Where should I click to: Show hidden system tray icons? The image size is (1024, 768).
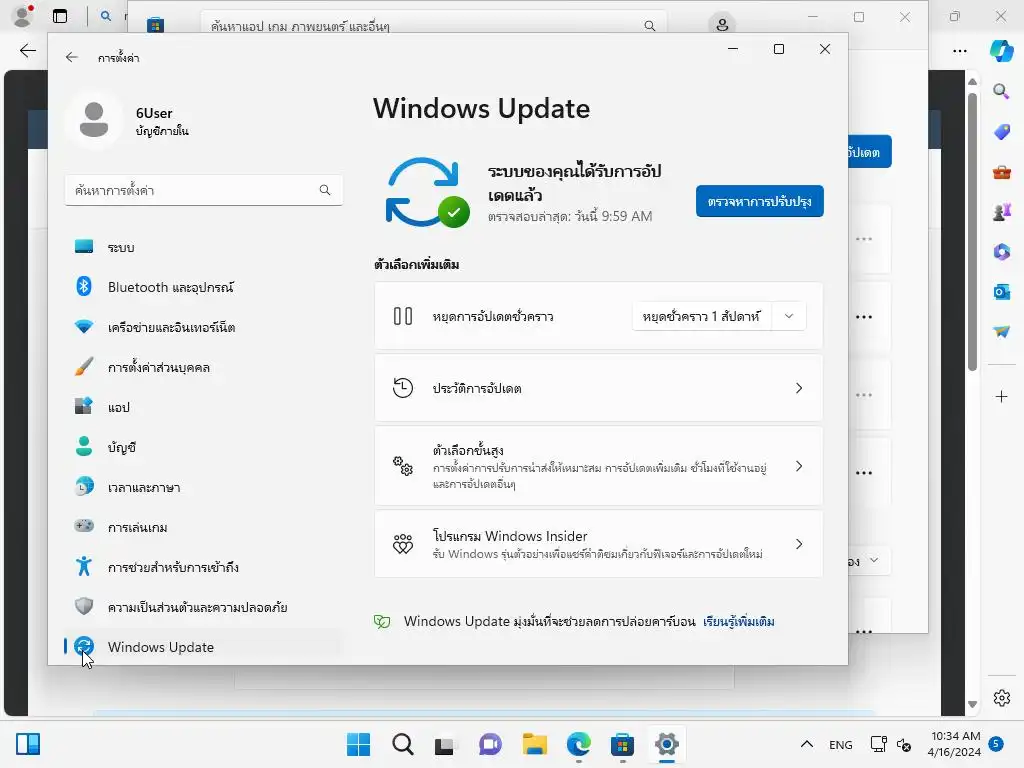[807, 744]
